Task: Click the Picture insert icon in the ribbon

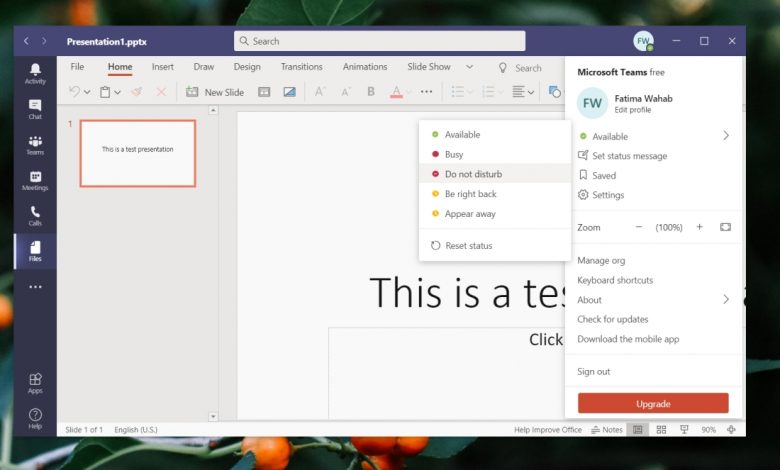Action: 290,92
